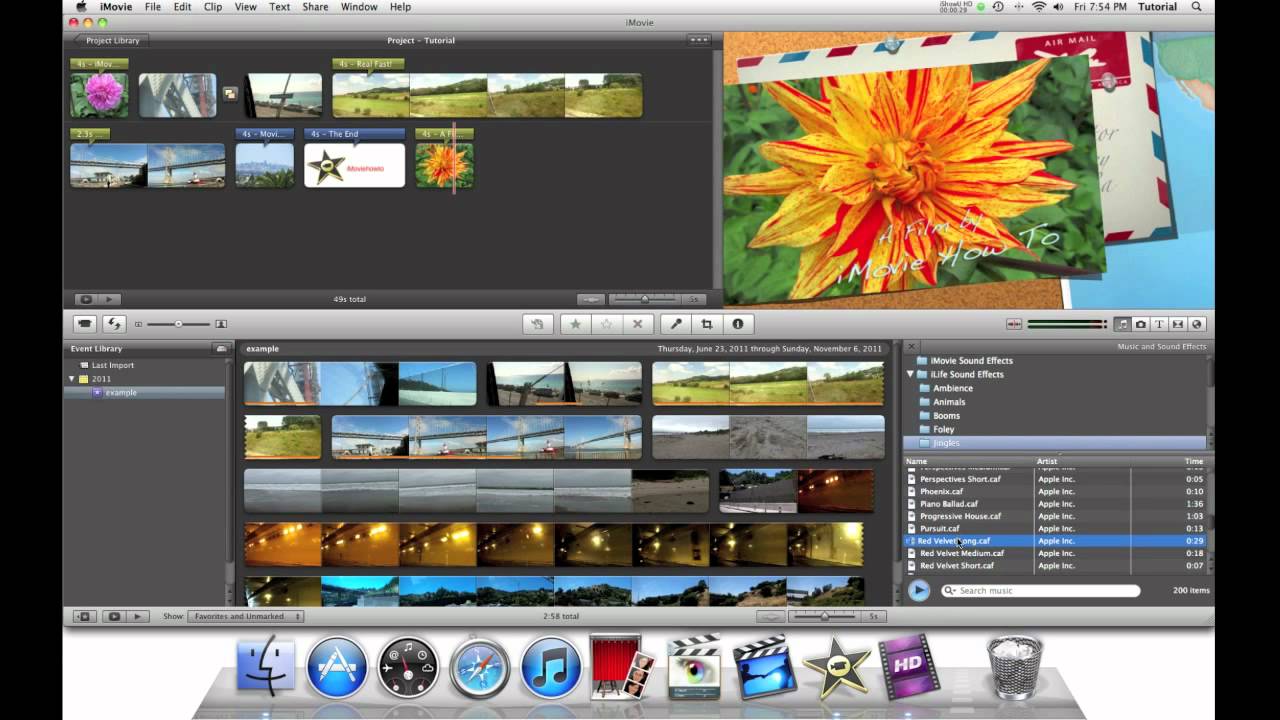1280x720 pixels.
Task: Unmark selection using the hollow star button
Action: pyautogui.click(x=606, y=324)
